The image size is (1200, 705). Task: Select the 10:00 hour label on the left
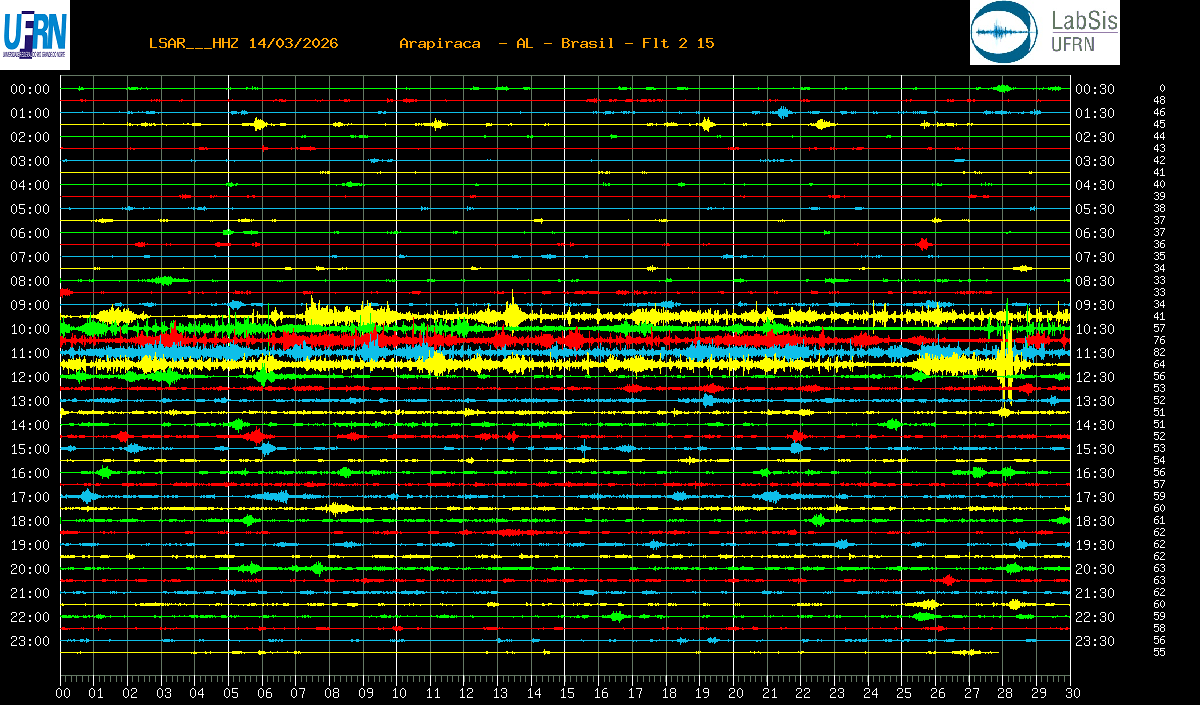[30, 329]
